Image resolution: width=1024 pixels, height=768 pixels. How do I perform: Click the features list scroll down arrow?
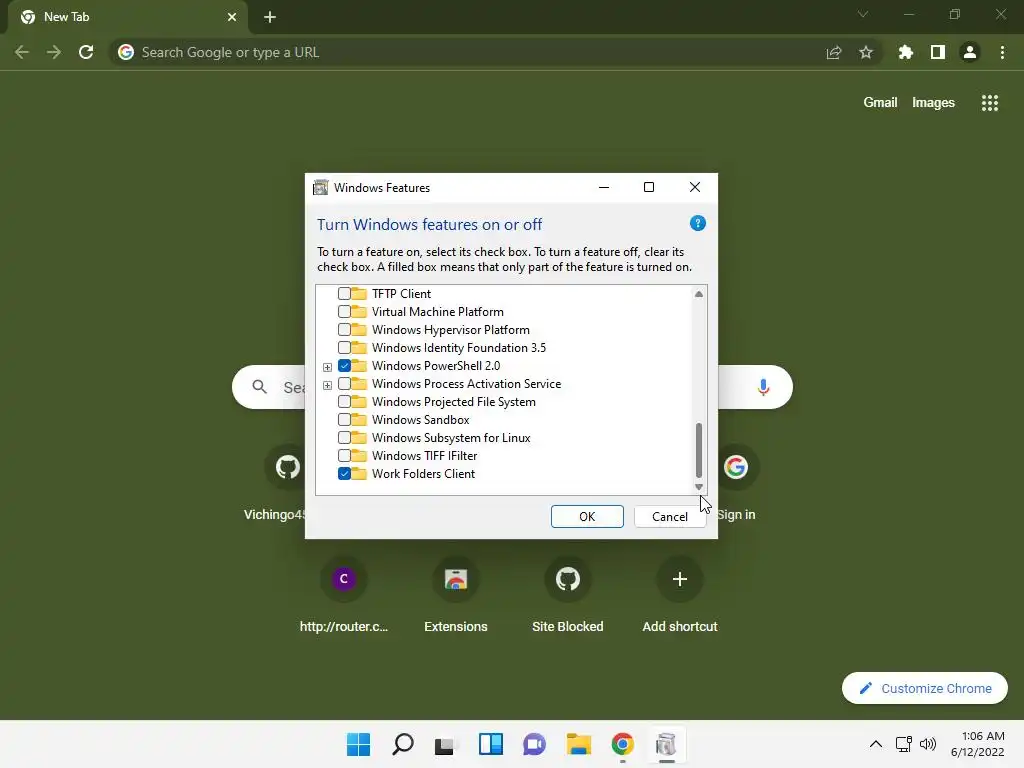coord(699,487)
